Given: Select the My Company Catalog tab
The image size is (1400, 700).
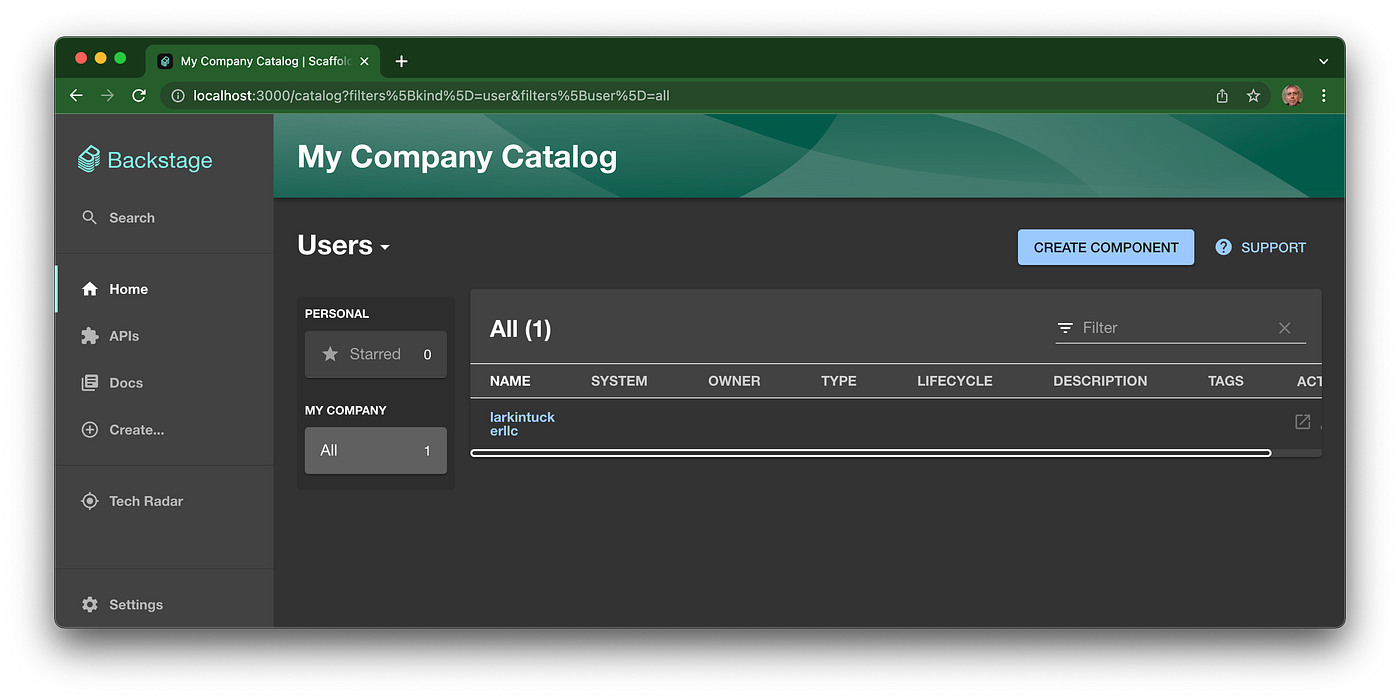Looking at the screenshot, I should click(263, 61).
